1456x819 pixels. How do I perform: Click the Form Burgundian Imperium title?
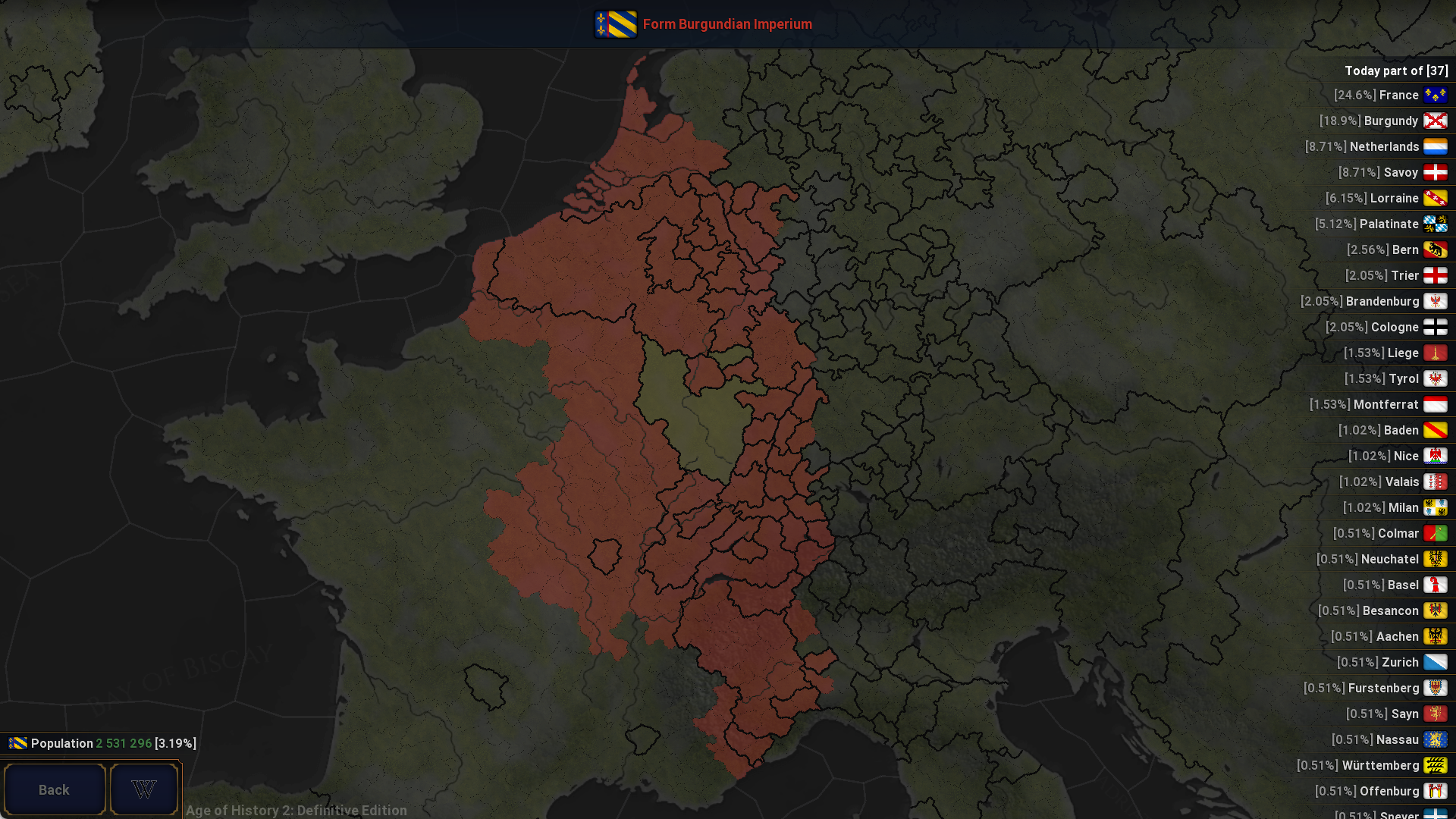tap(727, 24)
